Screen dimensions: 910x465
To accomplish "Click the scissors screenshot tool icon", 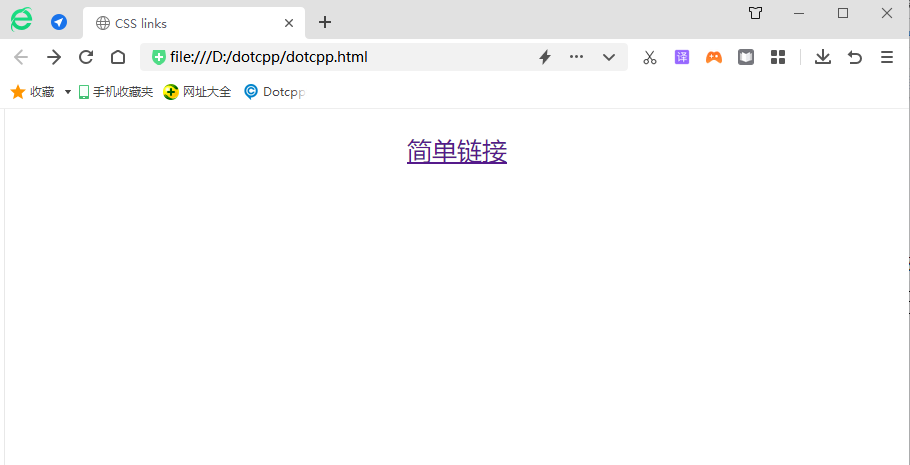I will [650, 57].
